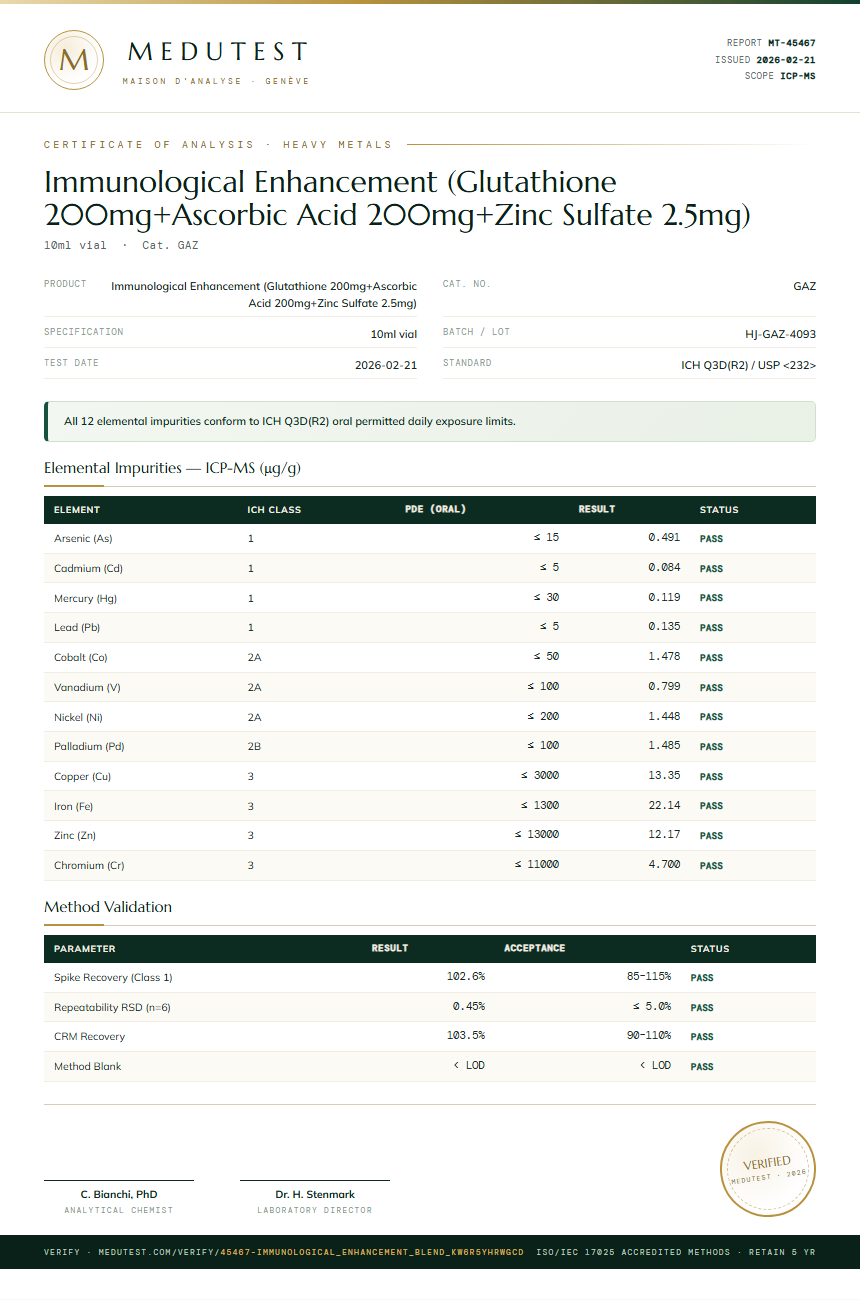Click Lead result value 0.135
This screenshot has width=860, height=1300.
click(x=664, y=627)
